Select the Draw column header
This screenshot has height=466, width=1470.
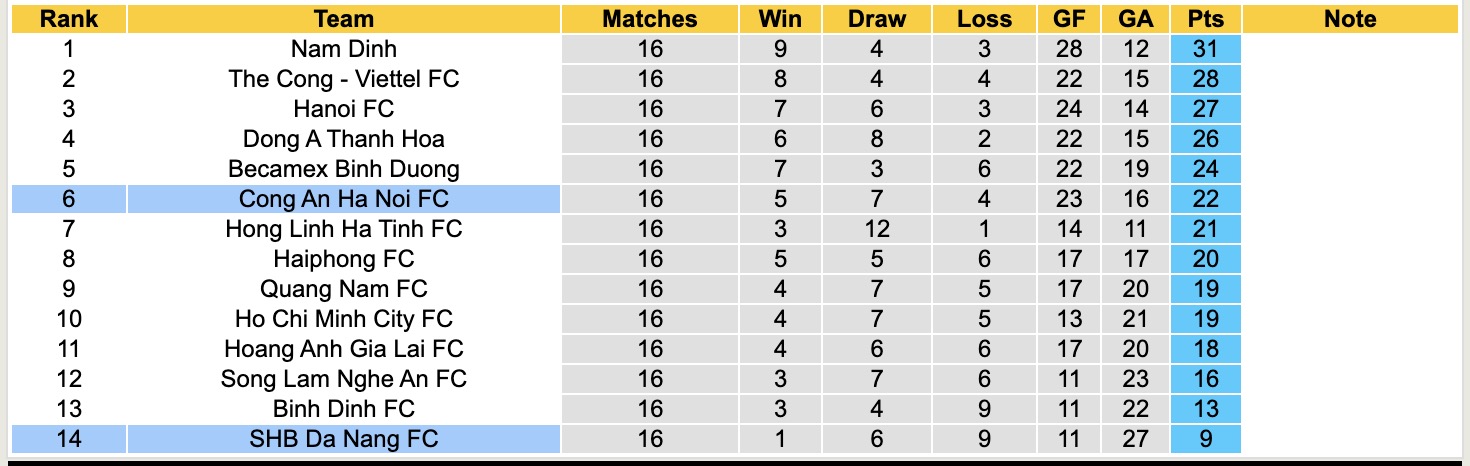(877, 19)
